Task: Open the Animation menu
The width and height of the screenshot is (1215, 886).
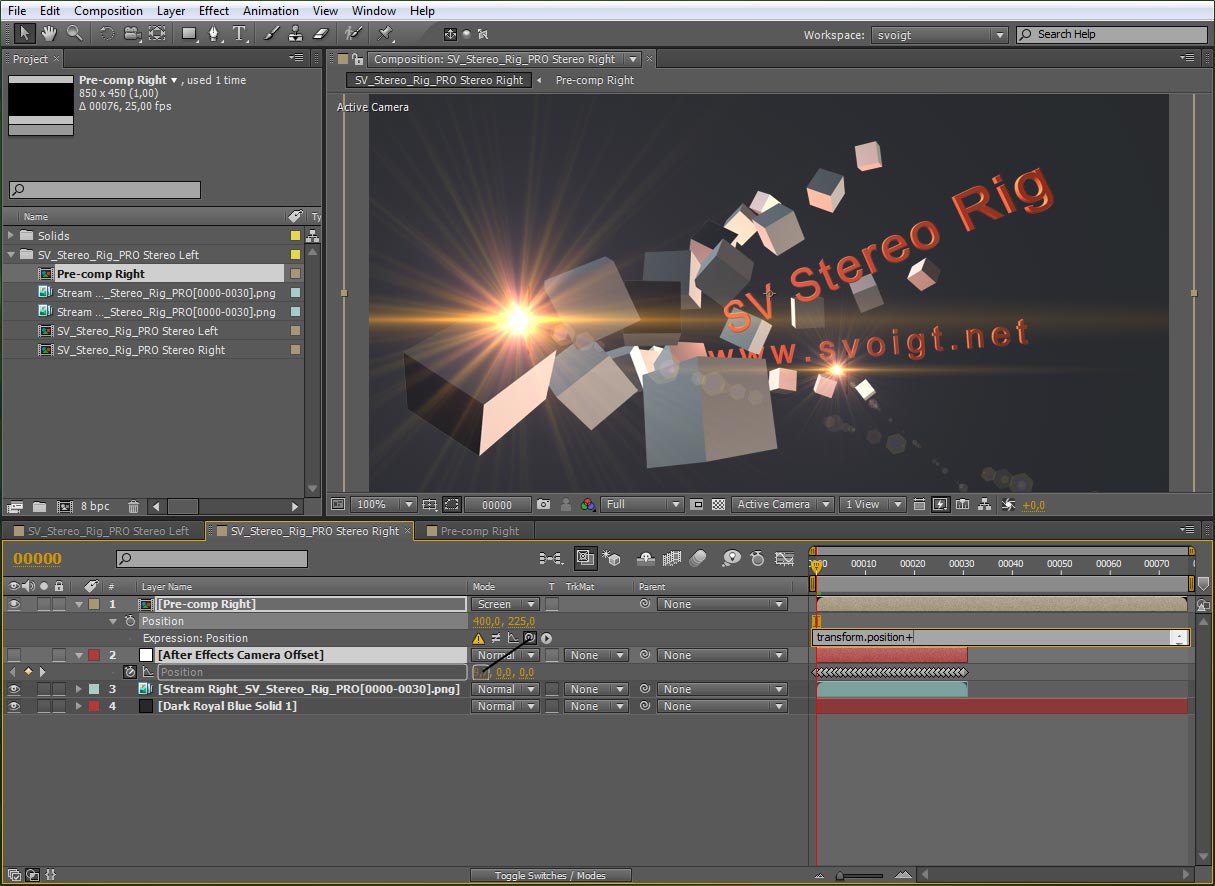Action: (271, 11)
